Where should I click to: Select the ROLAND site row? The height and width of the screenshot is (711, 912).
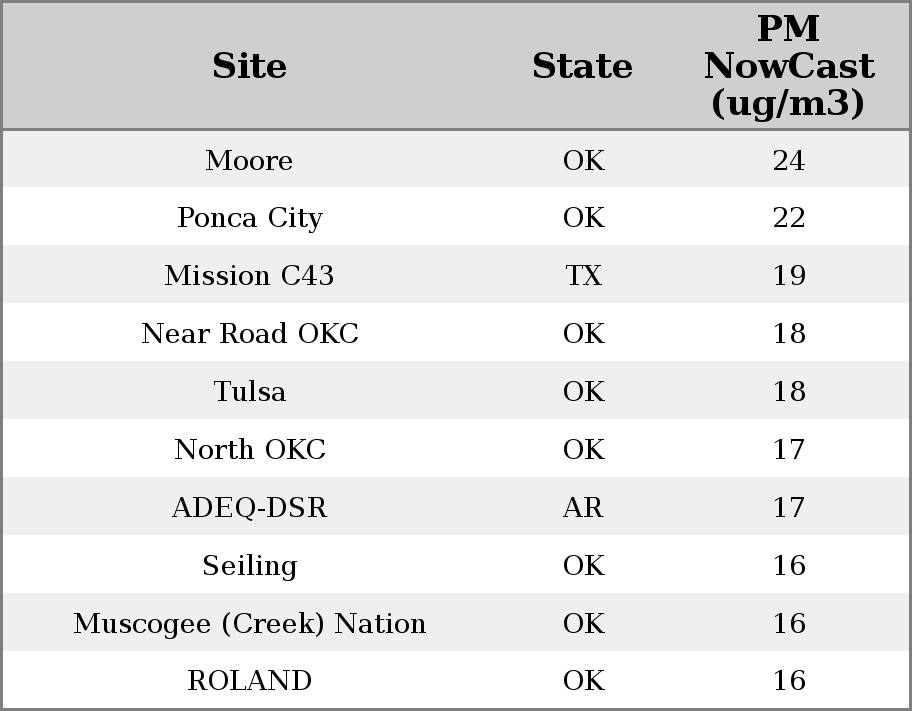click(249, 680)
